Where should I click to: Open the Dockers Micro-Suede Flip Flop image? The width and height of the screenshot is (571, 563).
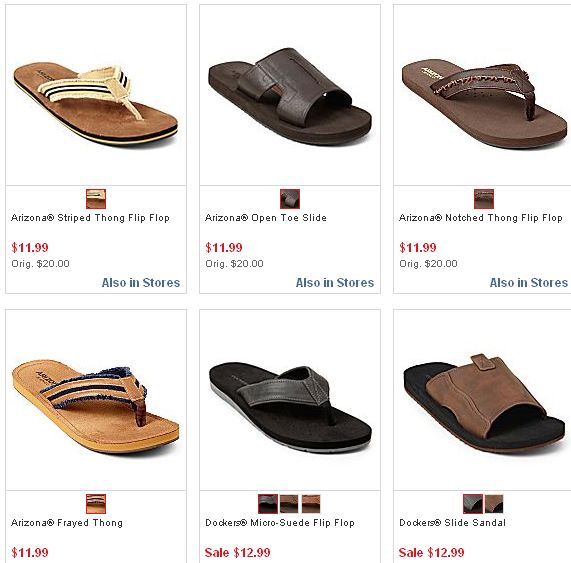point(290,400)
